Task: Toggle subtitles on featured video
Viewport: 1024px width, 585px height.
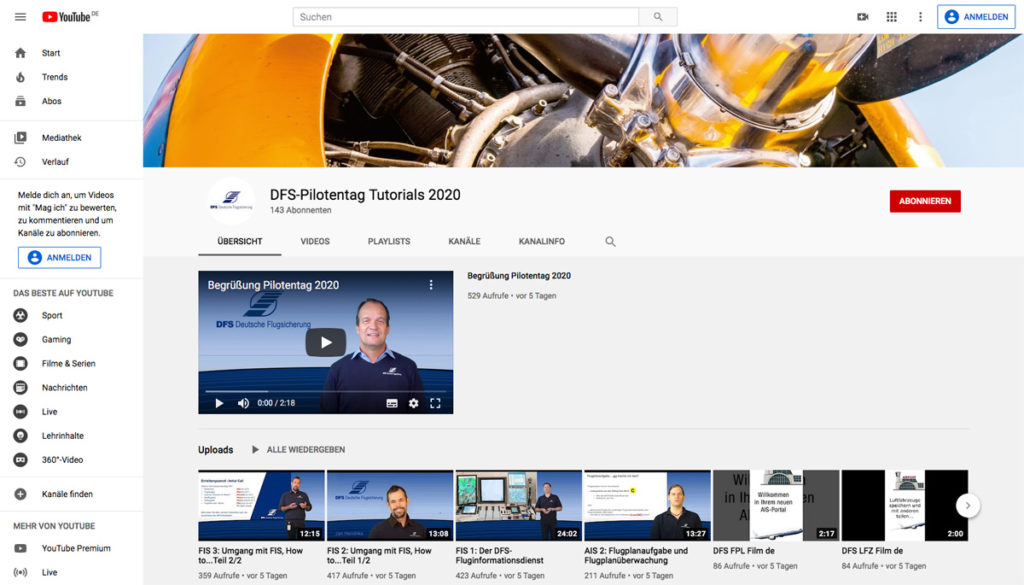Action: [x=392, y=403]
